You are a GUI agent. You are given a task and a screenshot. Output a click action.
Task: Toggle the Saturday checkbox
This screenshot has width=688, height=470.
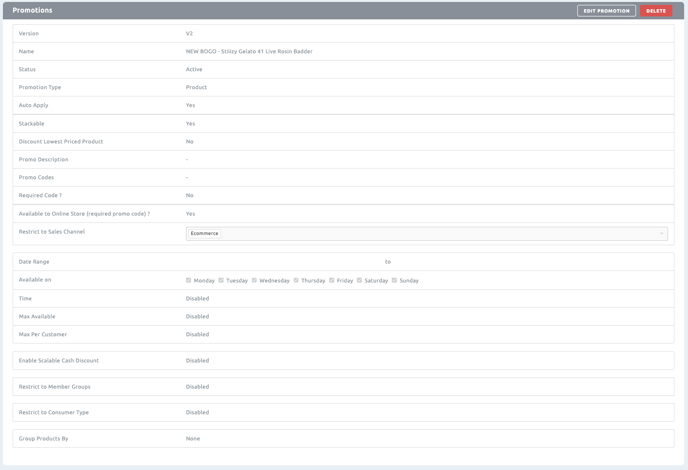(359, 280)
